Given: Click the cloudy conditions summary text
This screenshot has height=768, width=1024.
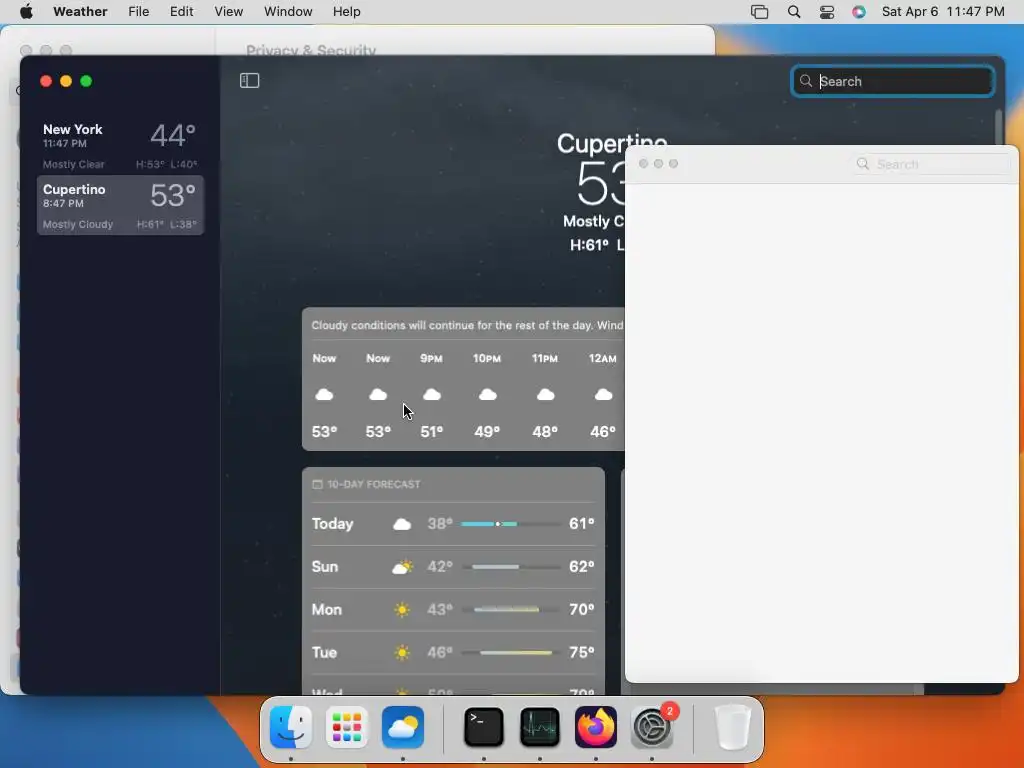Looking at the screenshot, I should pos(468,325).
